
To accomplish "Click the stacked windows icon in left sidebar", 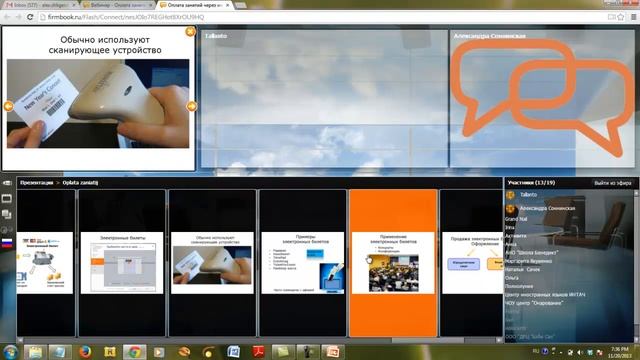I will (7, 214).
